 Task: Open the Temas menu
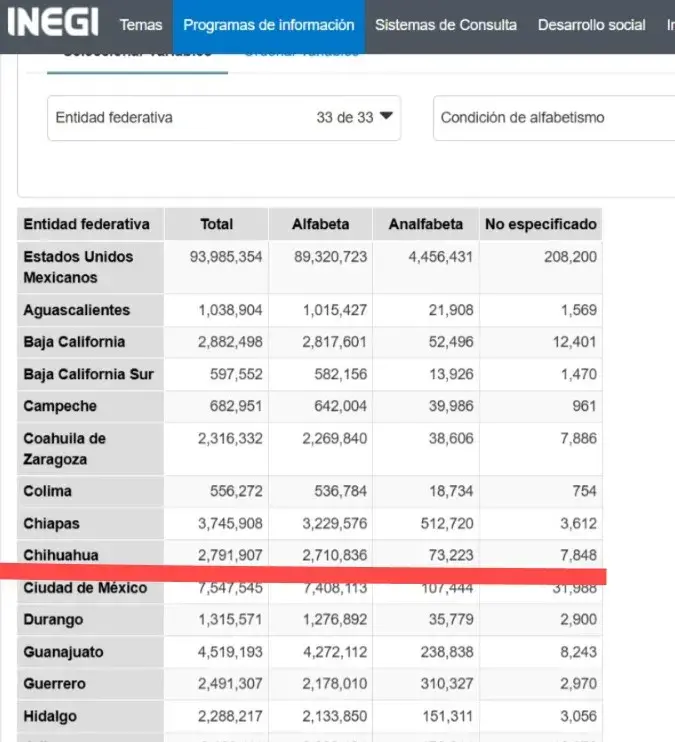tap(141, 25)
